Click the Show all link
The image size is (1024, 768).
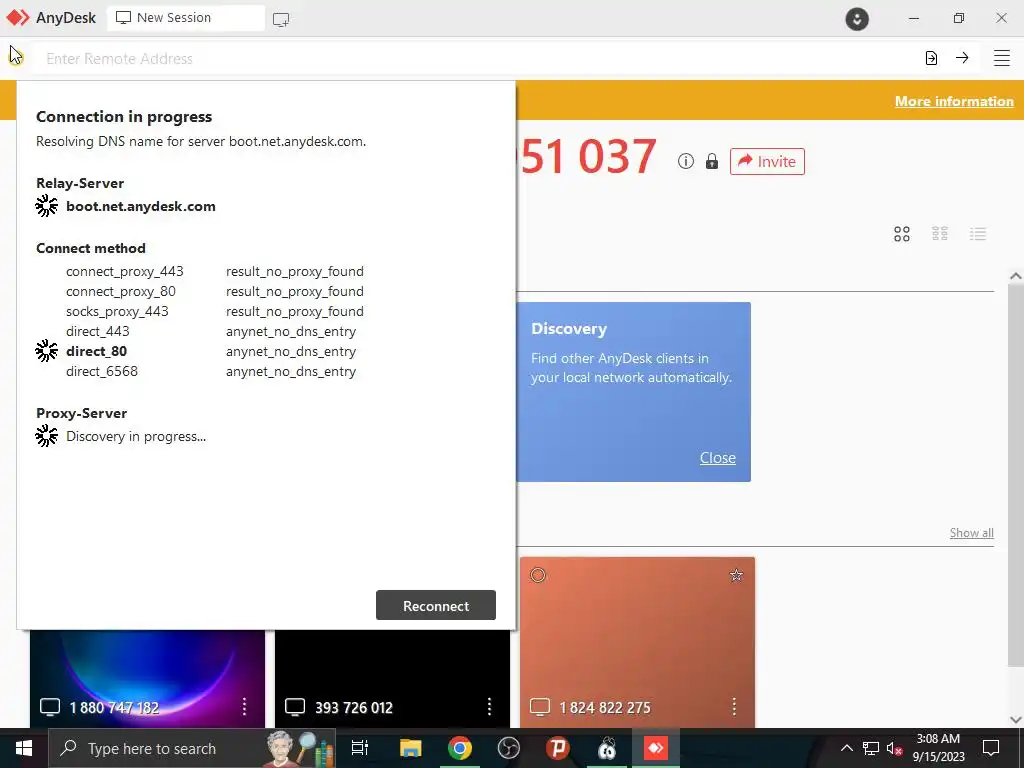coord(971,533)
